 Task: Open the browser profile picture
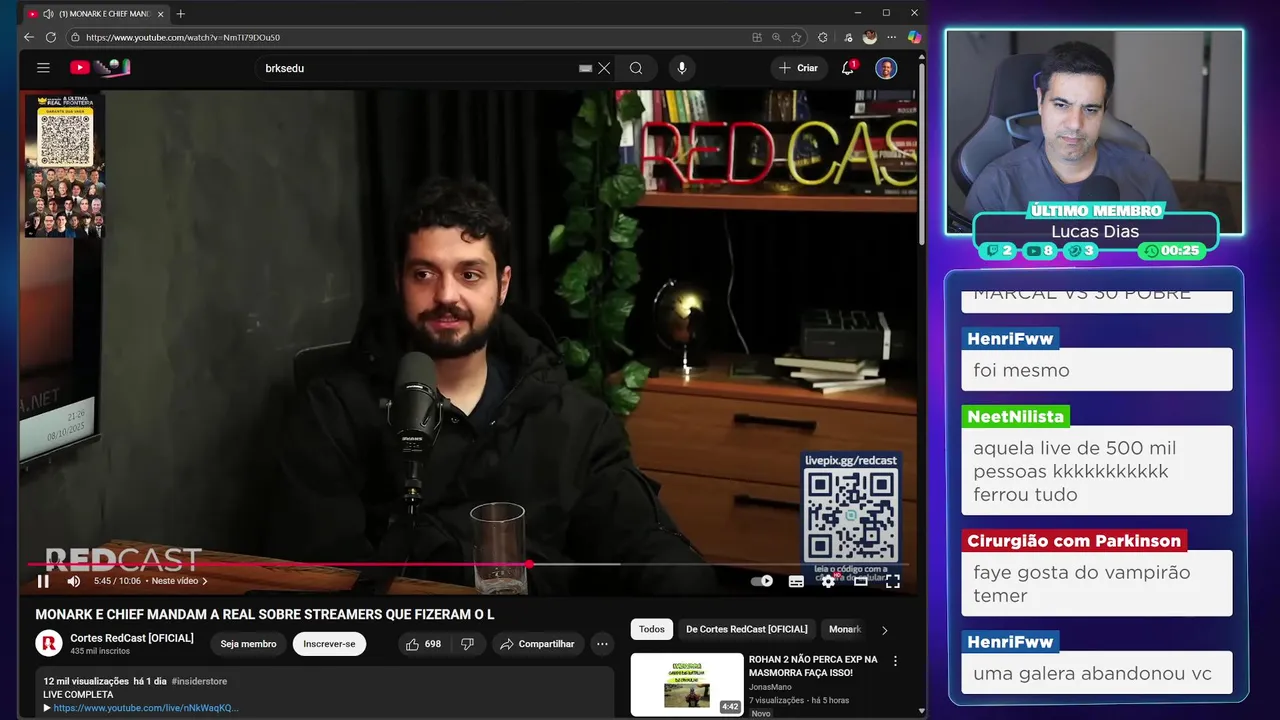[x=870, y=37]
